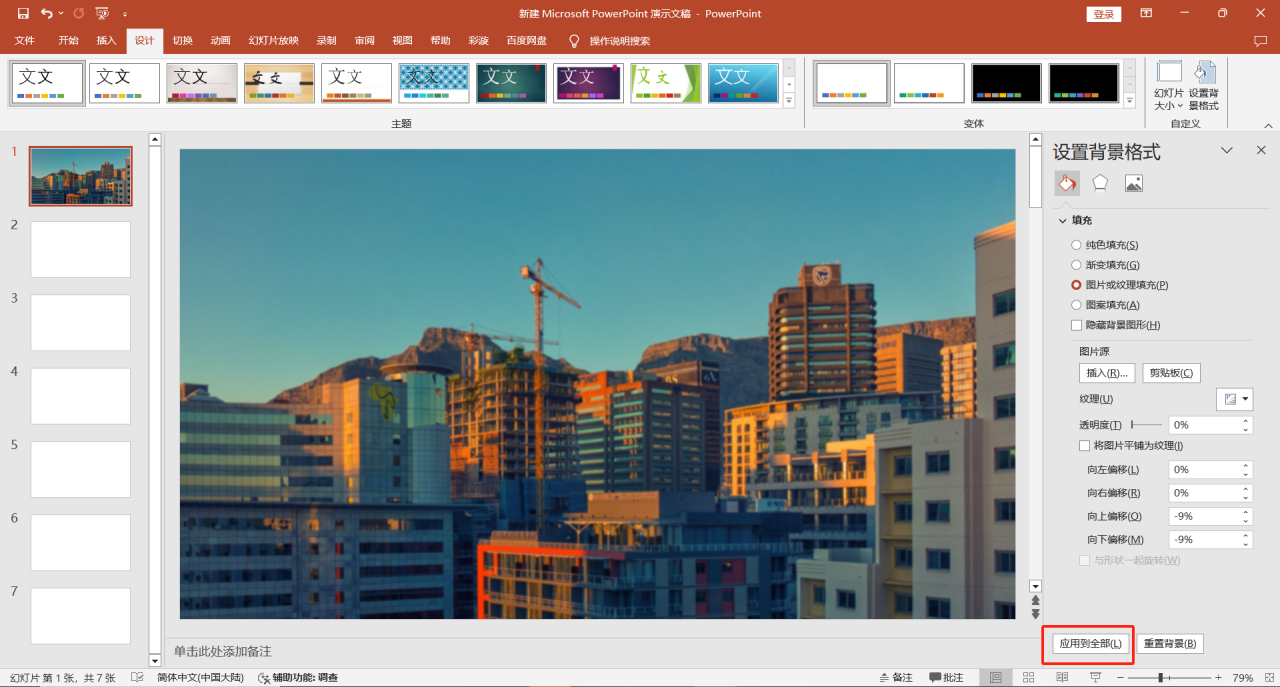Collapse the Fill (填充) section
The width and height of the screenshot is (1280, 687).
click(1062, 220)
